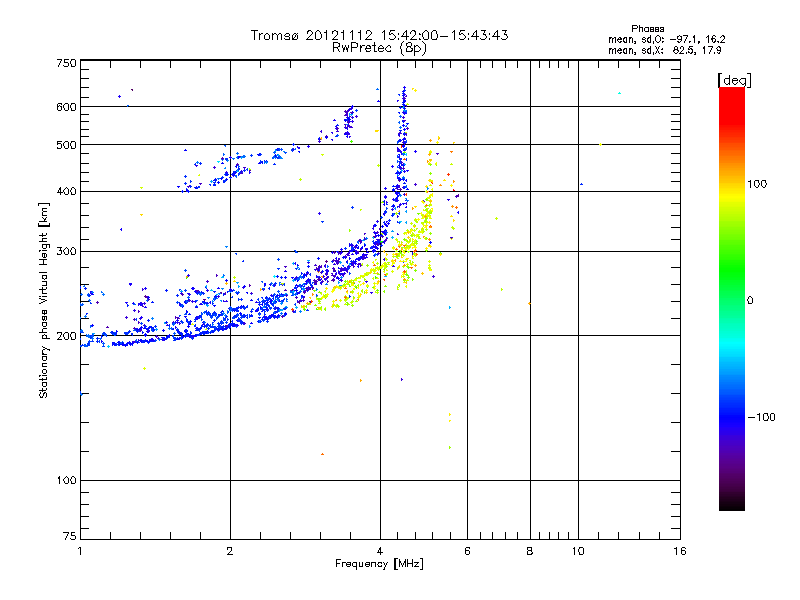The image size is (800, 600).
Task: Click the y-axis tick label '500'
Action: click(x=66, y=145)
